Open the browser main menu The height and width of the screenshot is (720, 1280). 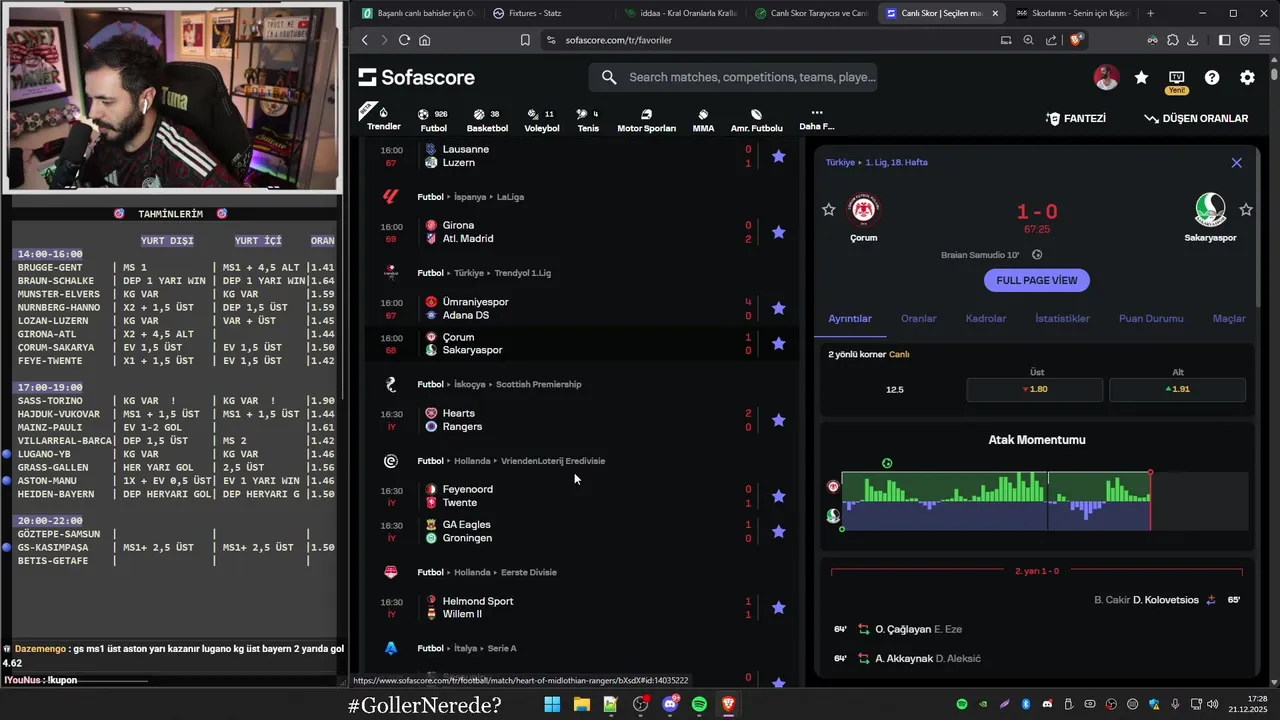[x=1264, y=40]
